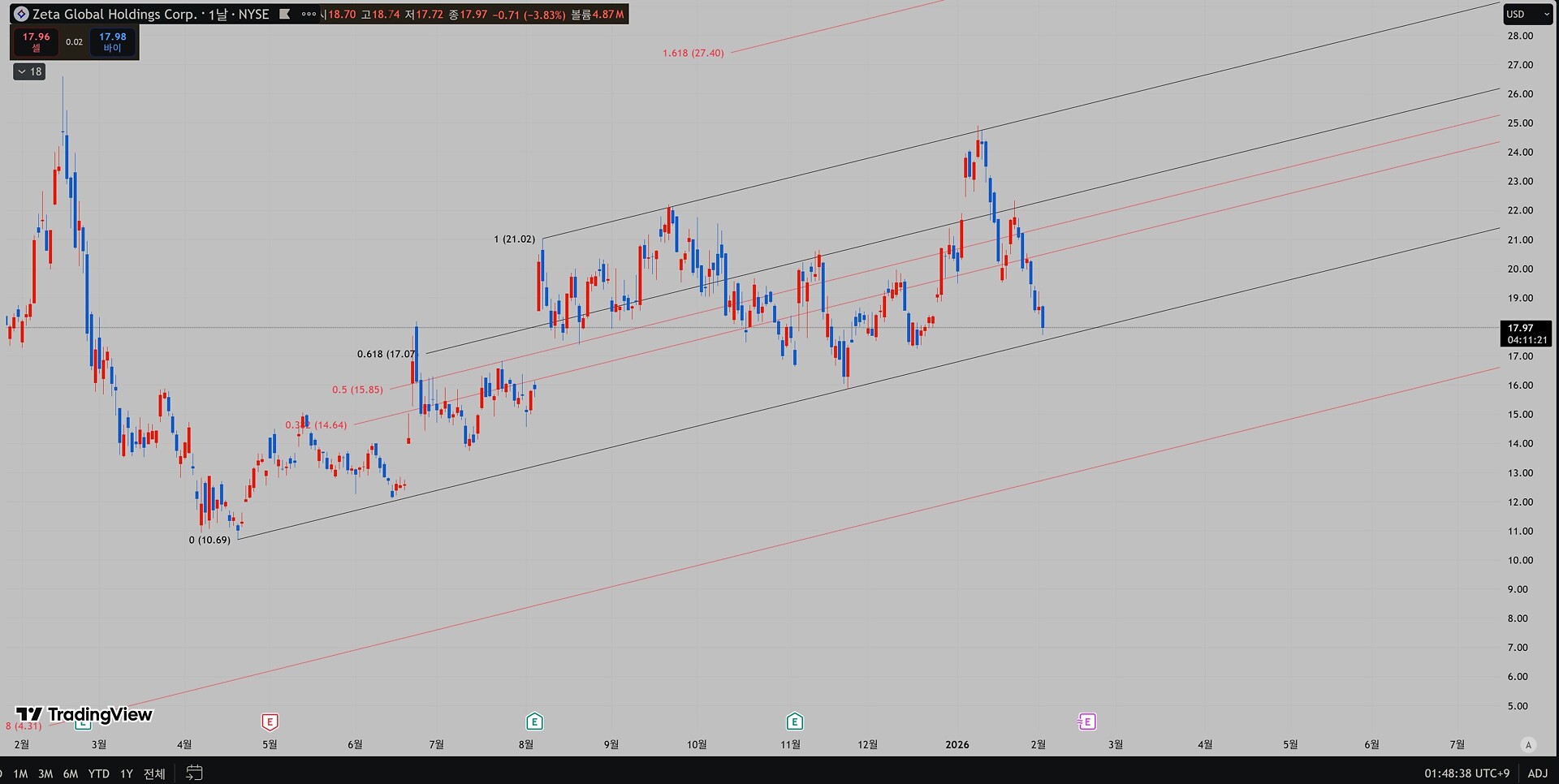Image resolution: width=1559 pixels, height=784 pixels.
Task: Click the 12월 label on time axis
Action: (867, 744)
